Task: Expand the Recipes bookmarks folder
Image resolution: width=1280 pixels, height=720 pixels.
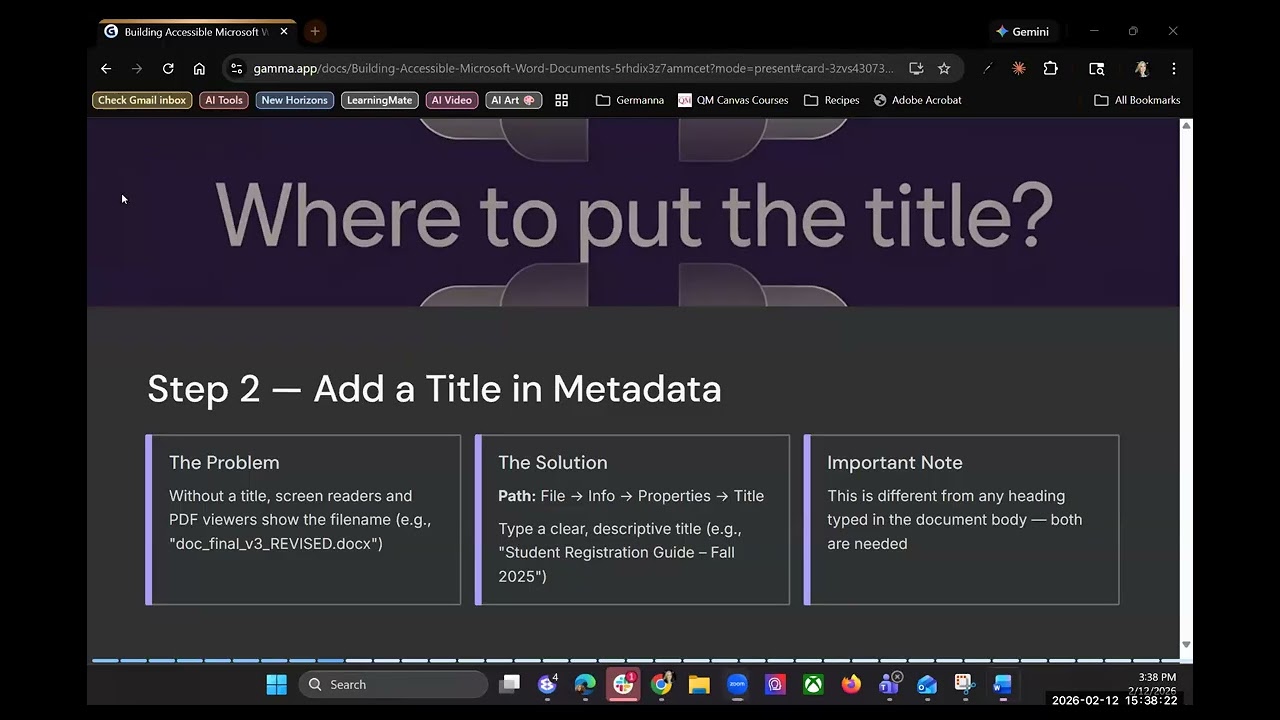Action: 832,100
